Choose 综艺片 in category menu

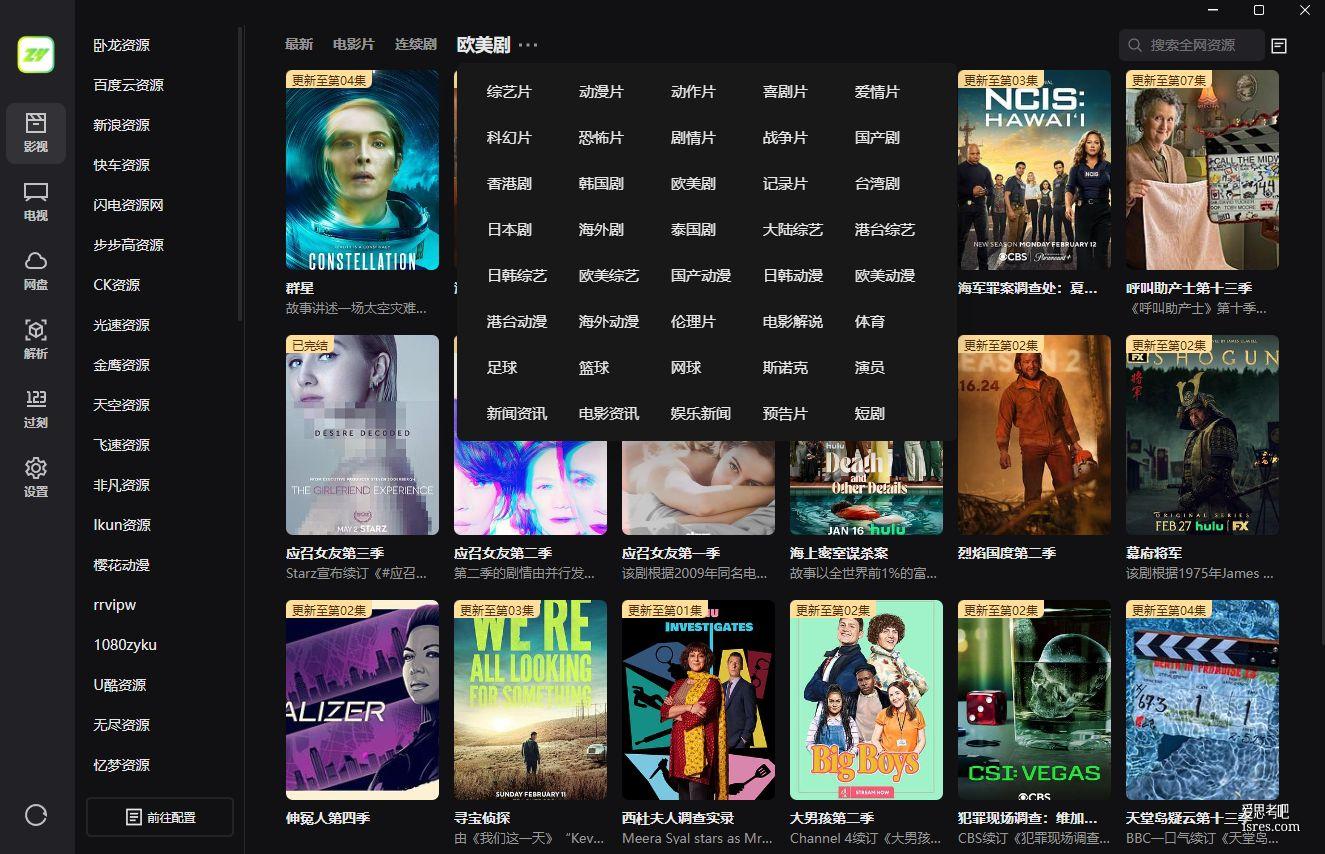509,91
